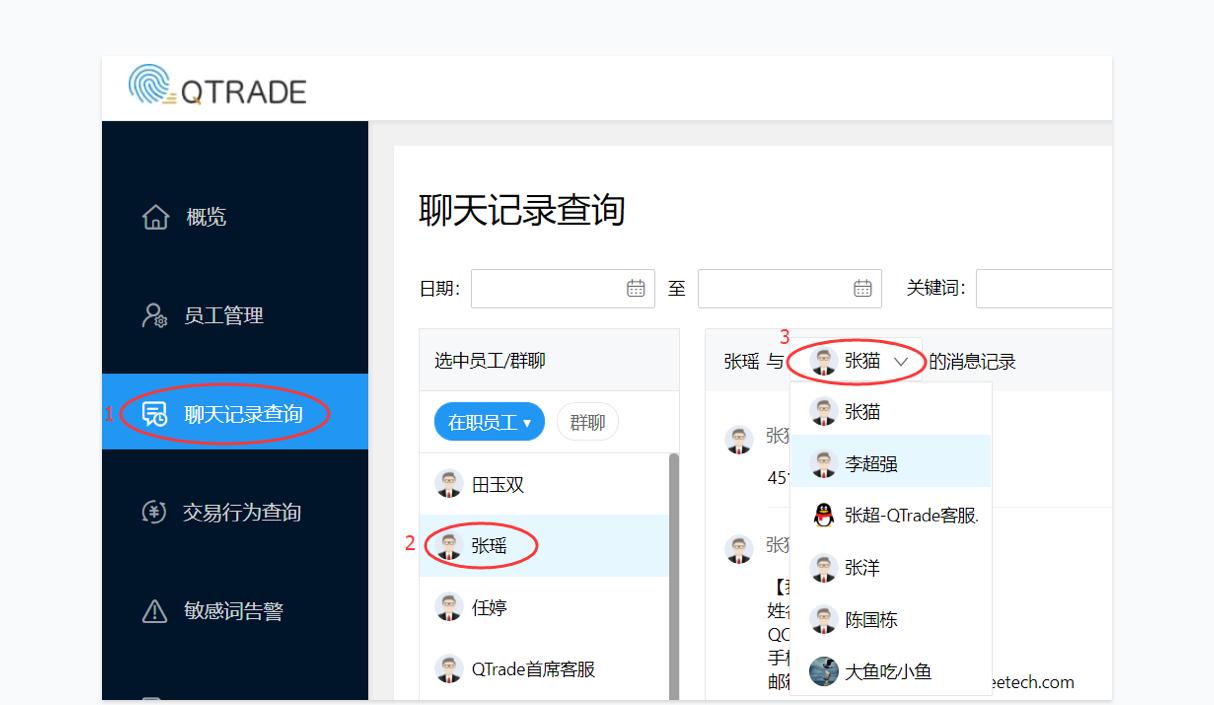The height and width of the screenshot is (705, 1214).
Task: Open 员工管理 in the sidebar
Action: 235,316
